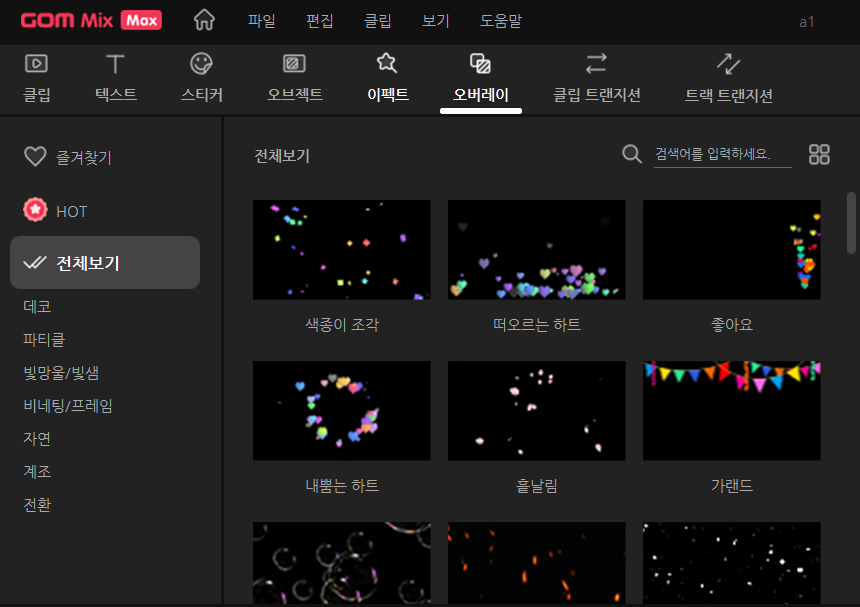This screenshot has height=607, width=860.
Task: Click the 내뿜는 하트 caption text
Action: 342,486
